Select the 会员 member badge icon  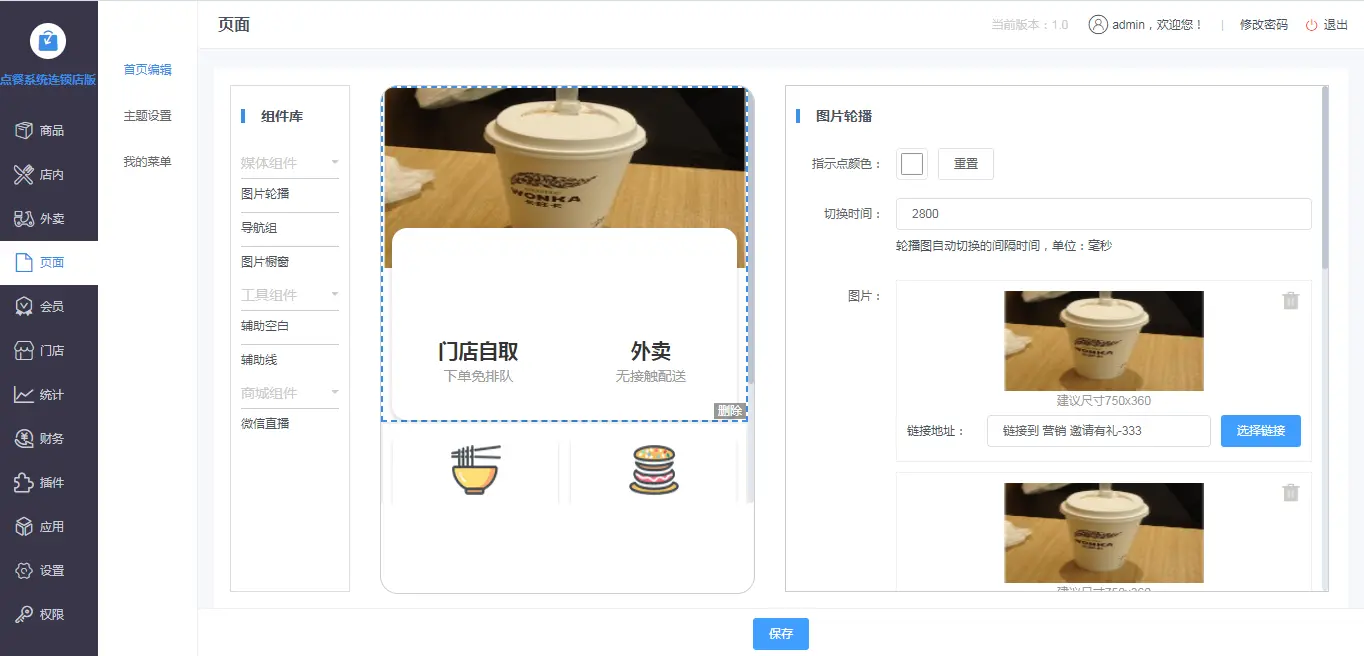click(x=24, y=307)
